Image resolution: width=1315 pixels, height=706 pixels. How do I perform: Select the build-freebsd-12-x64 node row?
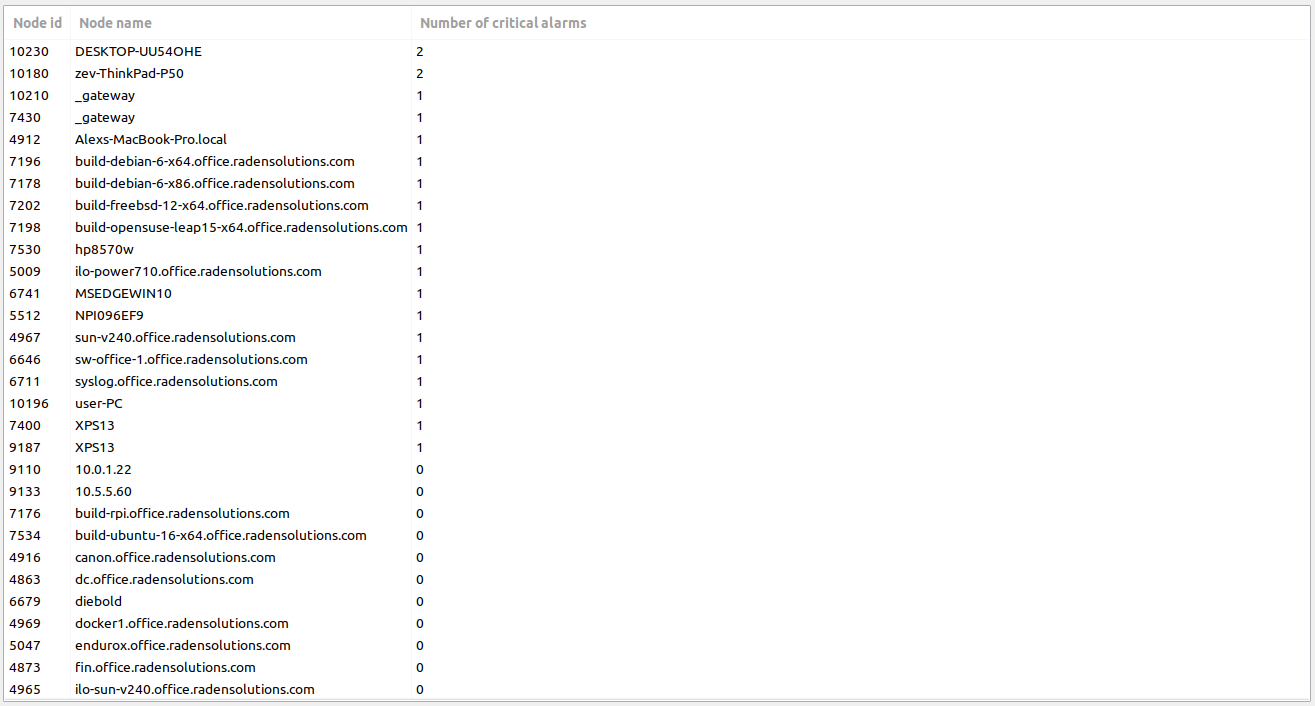click(220, 205)
